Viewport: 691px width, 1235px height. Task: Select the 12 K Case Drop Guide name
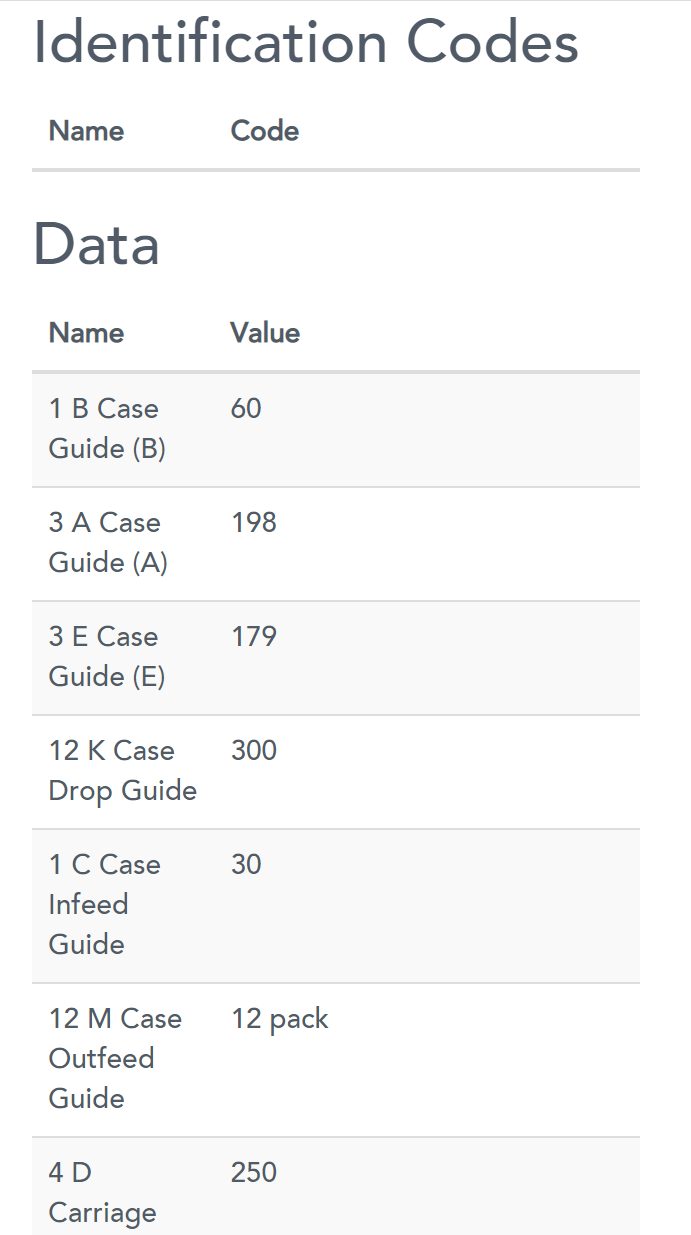(x=122, y=771)
